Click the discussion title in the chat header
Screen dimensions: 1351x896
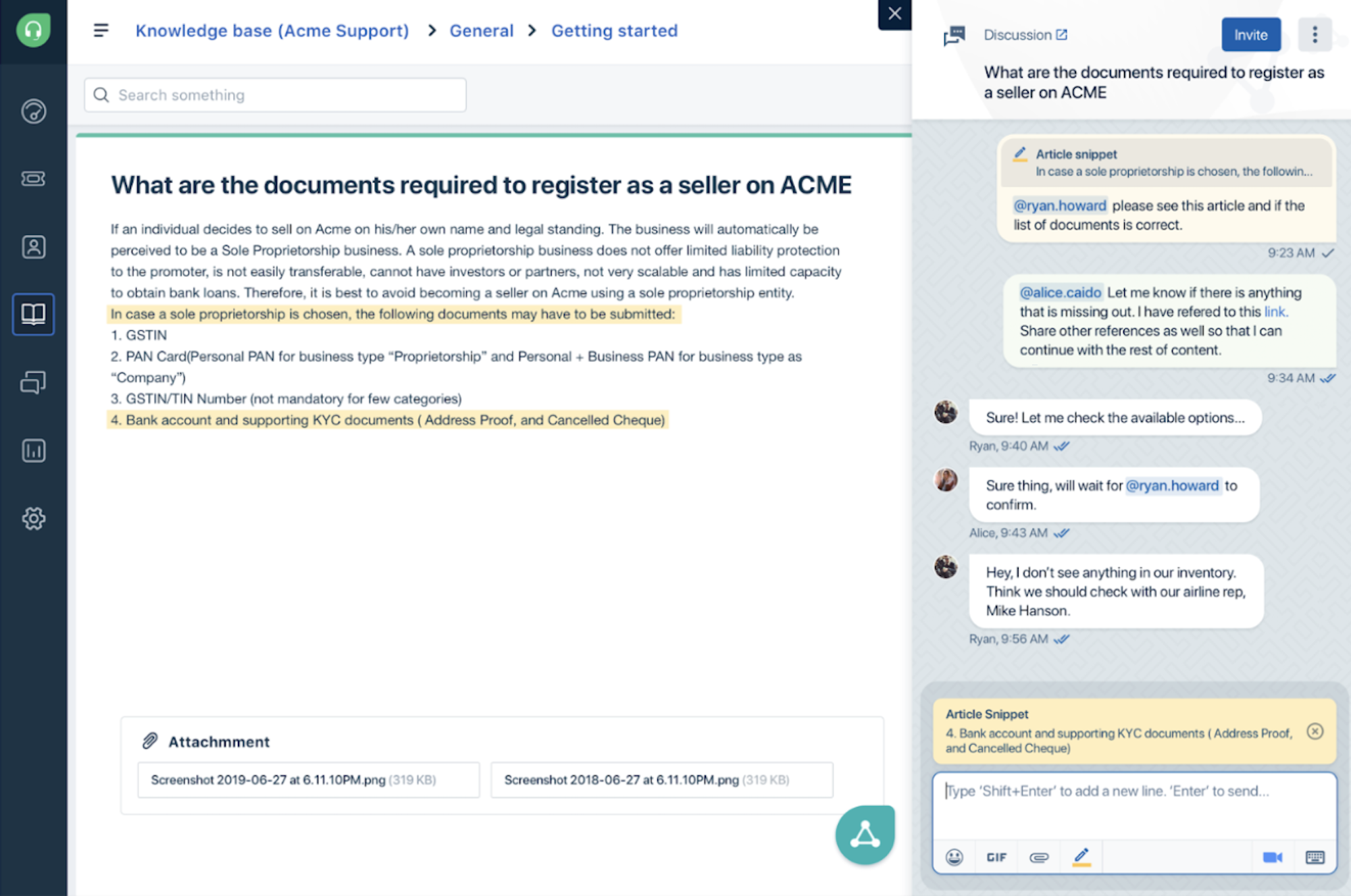click(1154, 82)
